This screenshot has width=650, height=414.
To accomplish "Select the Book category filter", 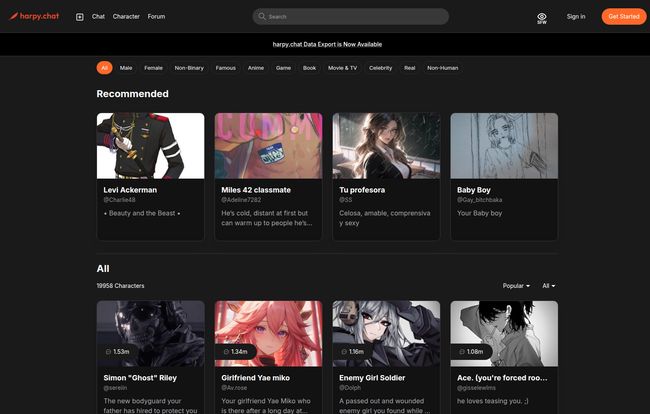I will click(x=309, y=68).
